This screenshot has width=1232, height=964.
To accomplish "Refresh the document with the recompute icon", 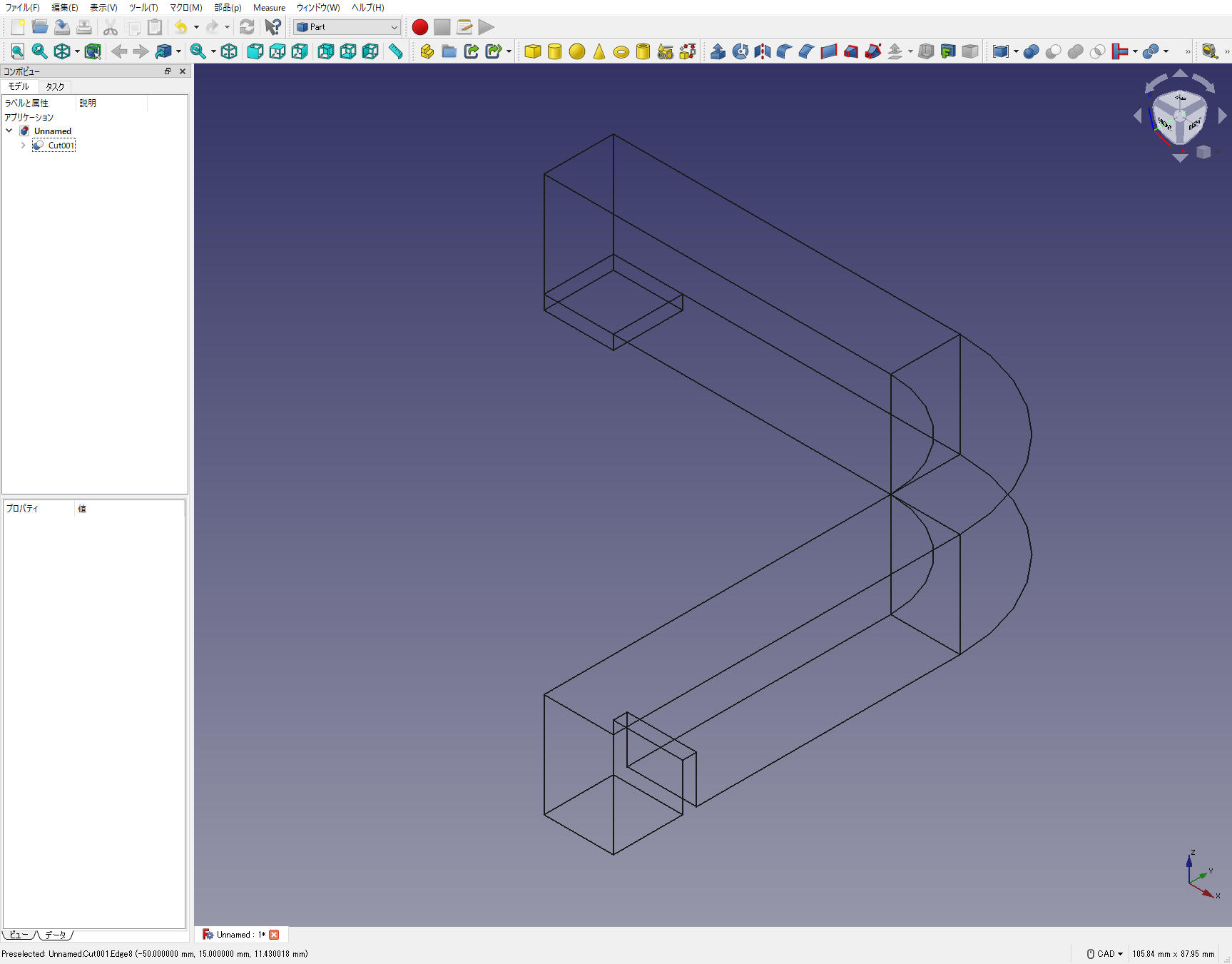I will pyautogui.click(x=247, y=27).
